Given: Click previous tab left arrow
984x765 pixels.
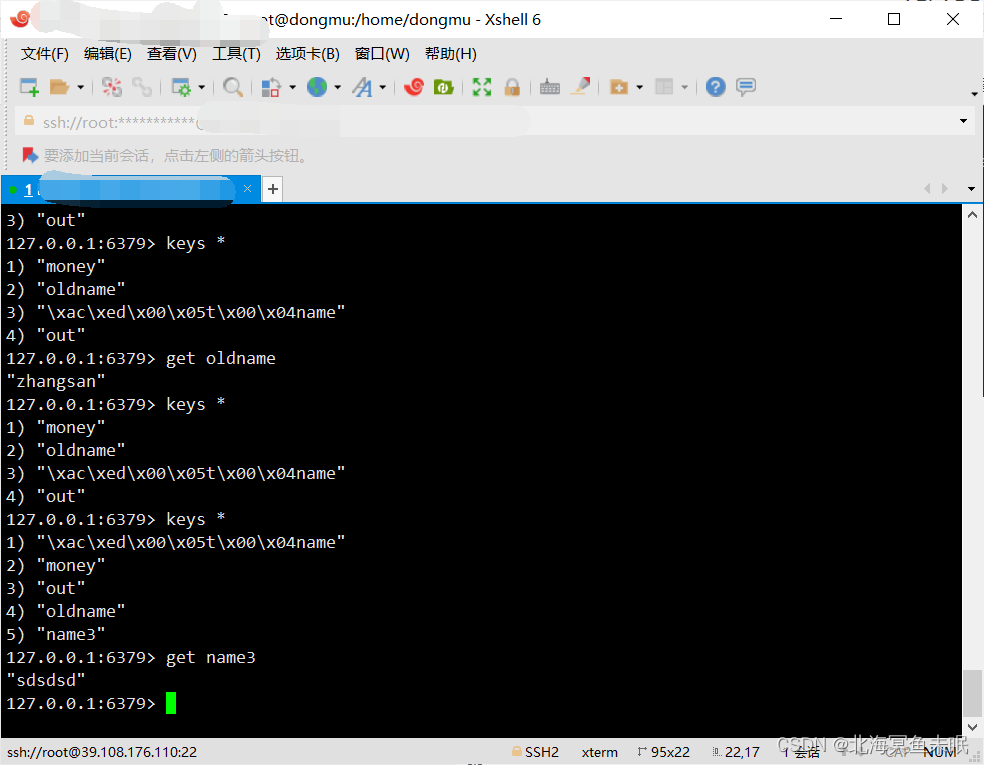Looking at the screenshot, I should click(x=927, y=188).
